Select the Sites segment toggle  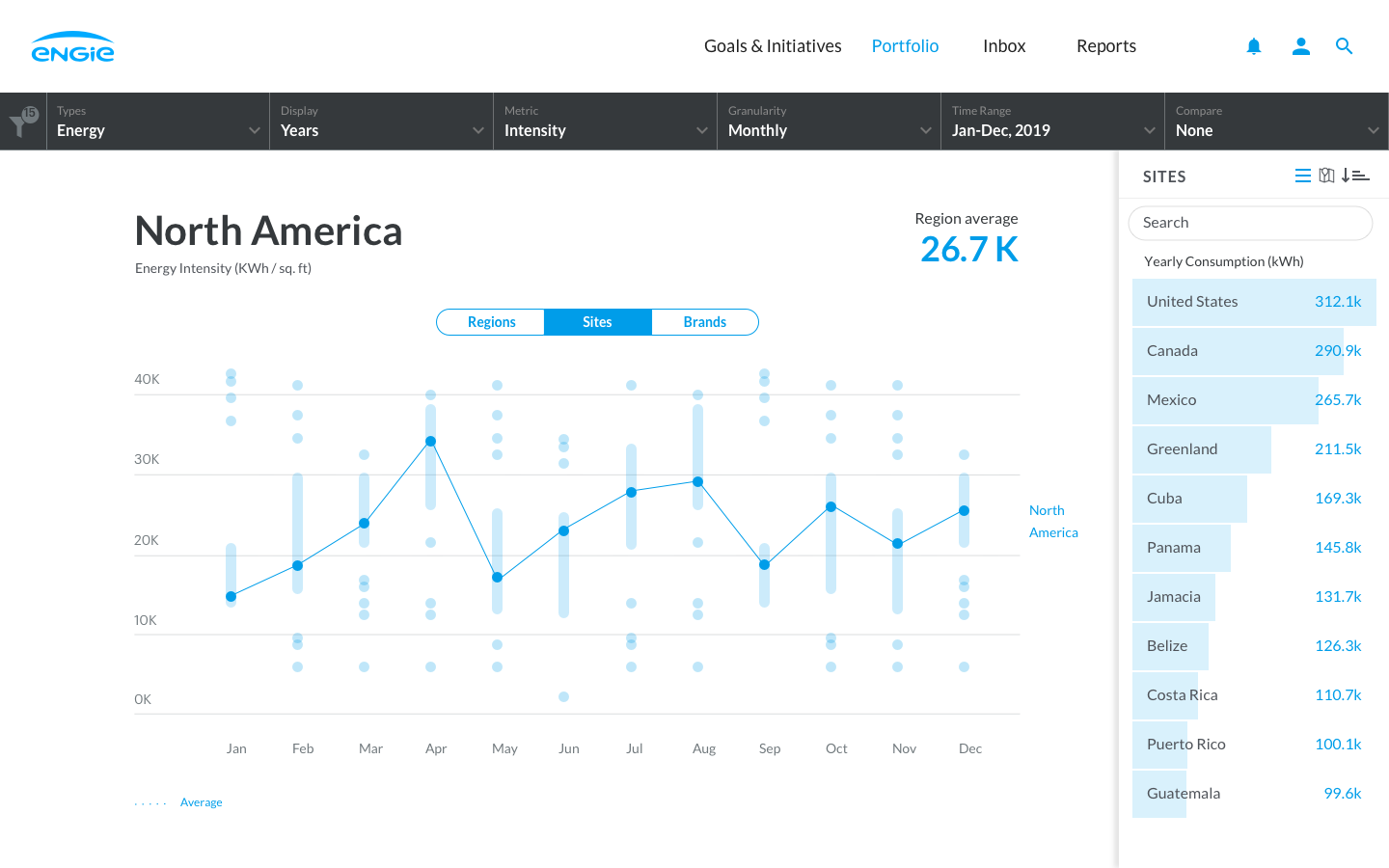pos(597,322)
